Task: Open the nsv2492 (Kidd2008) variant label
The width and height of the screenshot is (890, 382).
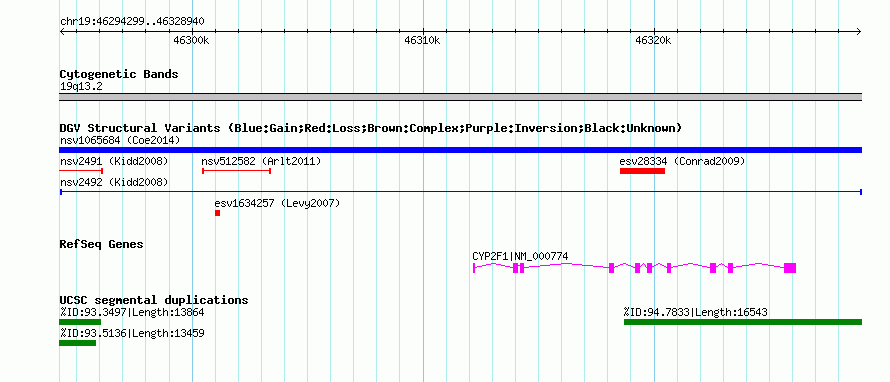Action: click(114, 182)
